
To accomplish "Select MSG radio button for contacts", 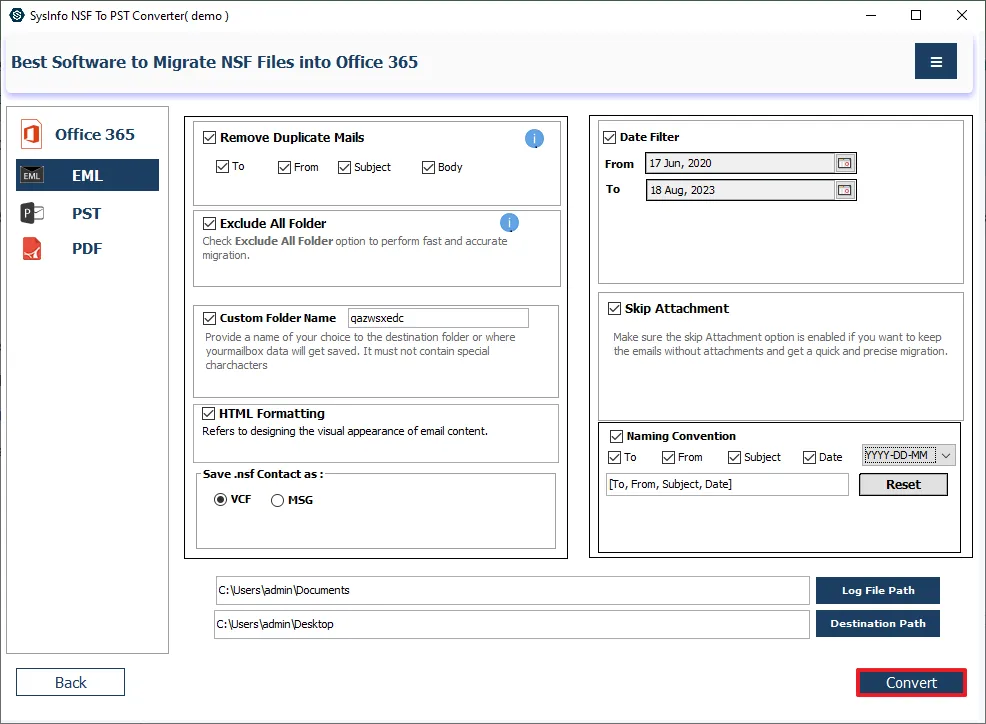I will tap(278, 500).
